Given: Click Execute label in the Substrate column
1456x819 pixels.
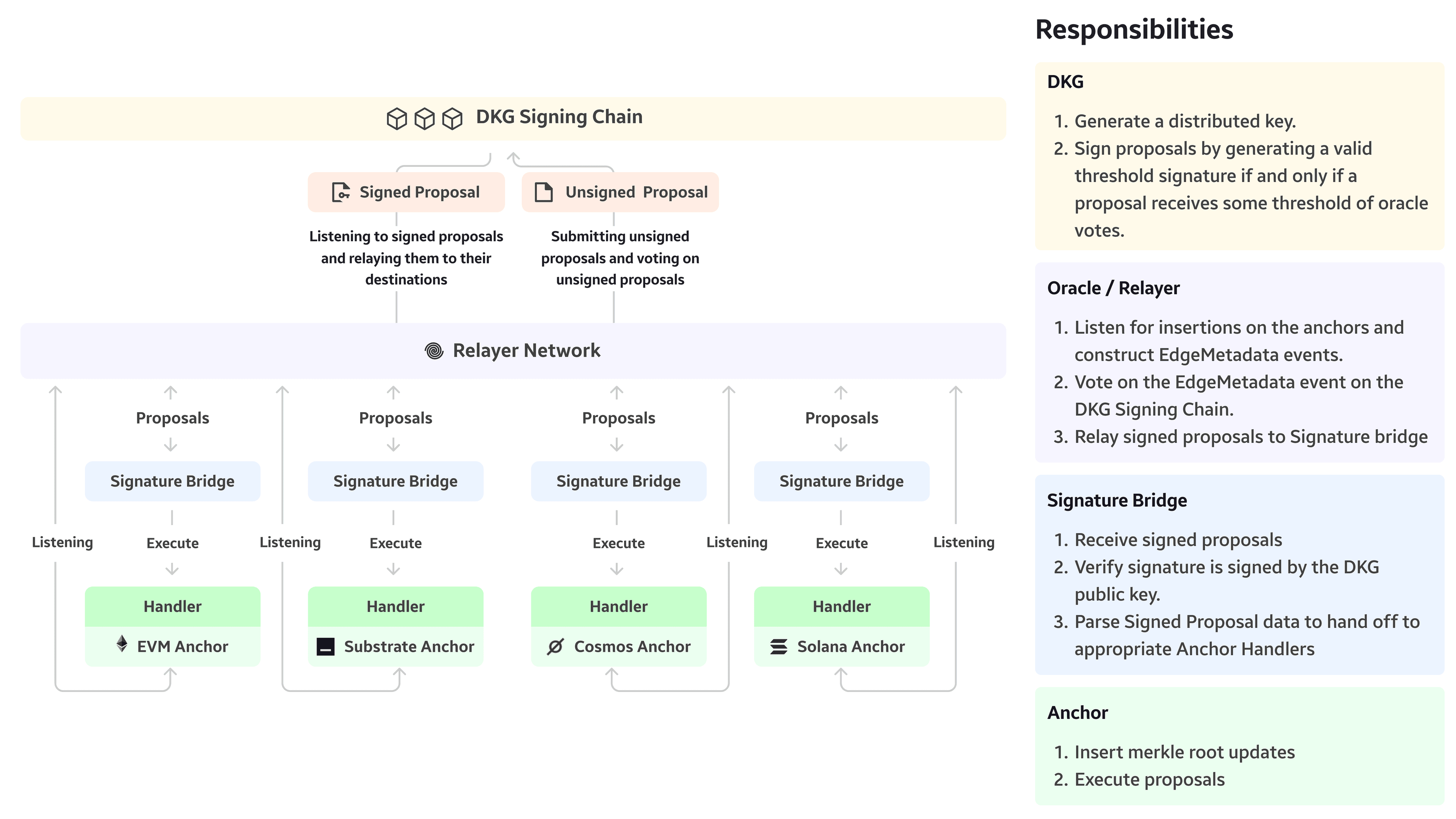Looking at the screenshot, I should (395, 543).
